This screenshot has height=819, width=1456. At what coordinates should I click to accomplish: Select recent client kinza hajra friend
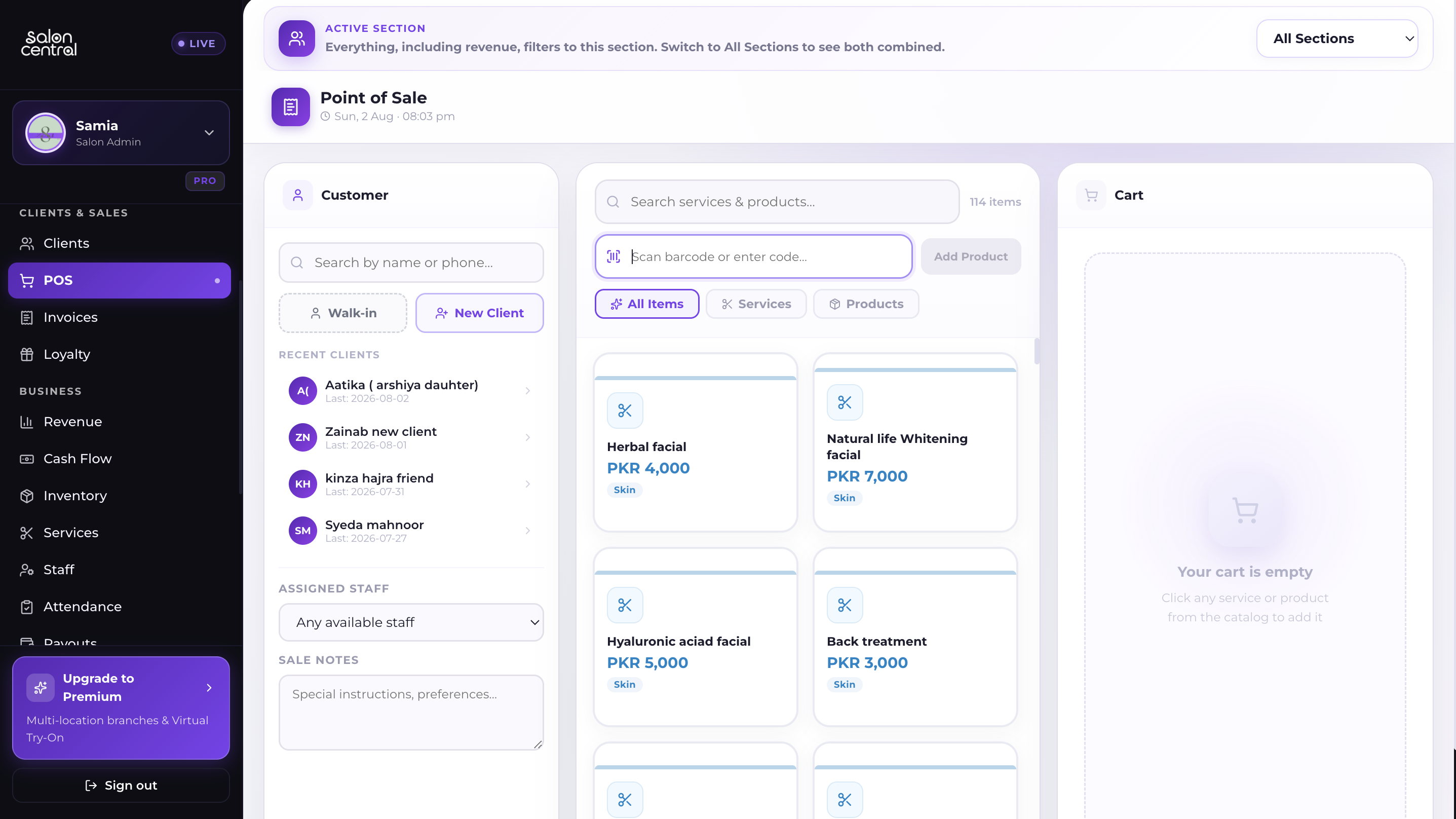coord(411,484)
